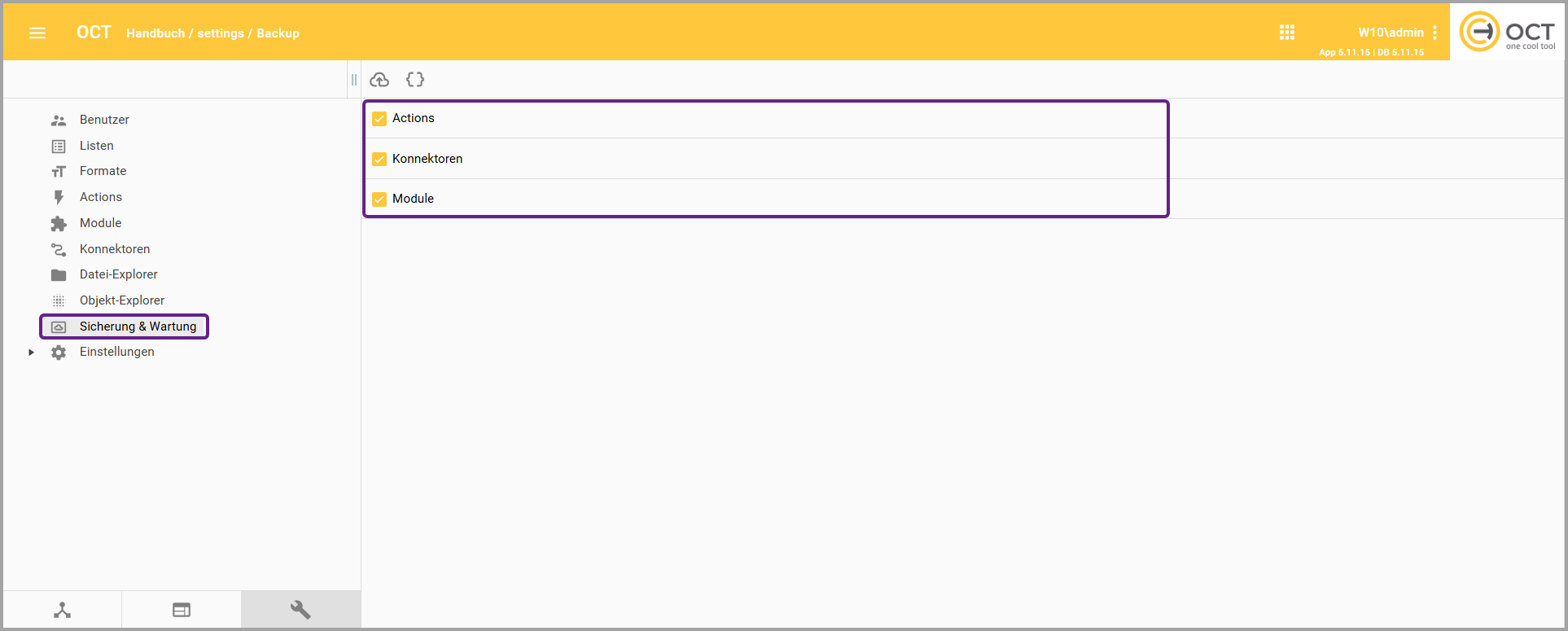Switch to the layout window bottom tab
This screenshot has width=1568, height=631.
(182, 610)
